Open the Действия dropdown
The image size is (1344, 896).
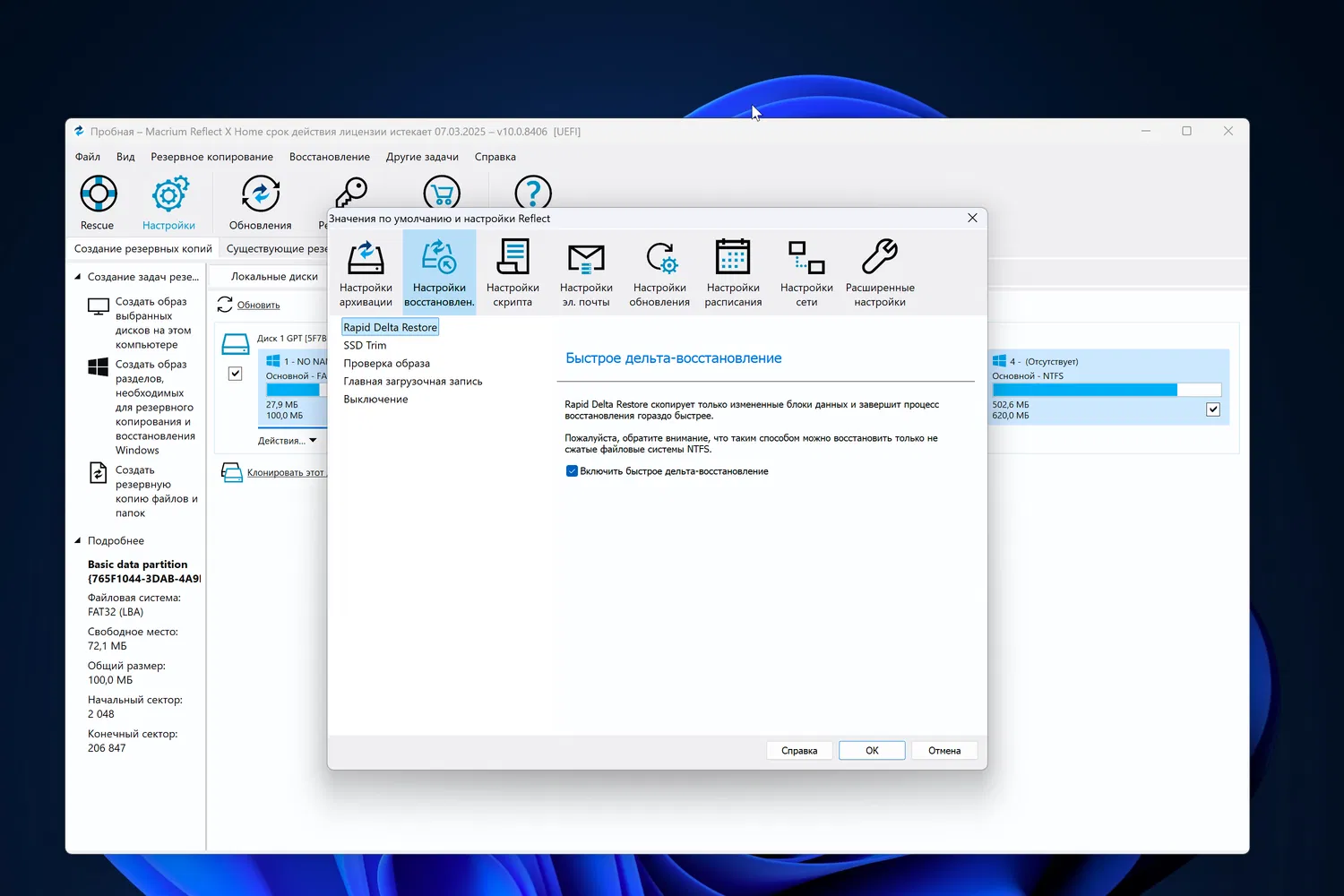[287, 441]
